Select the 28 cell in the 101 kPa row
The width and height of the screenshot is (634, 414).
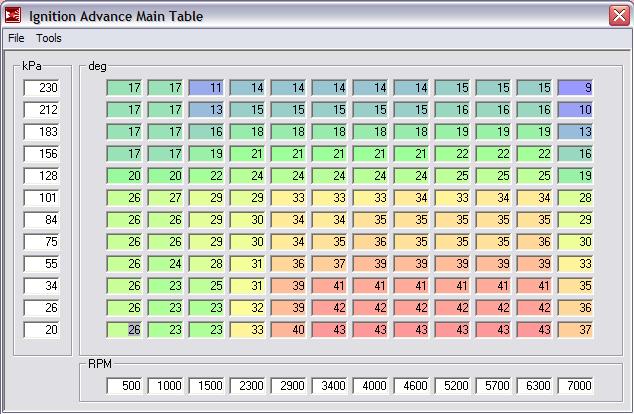[575, 198]
